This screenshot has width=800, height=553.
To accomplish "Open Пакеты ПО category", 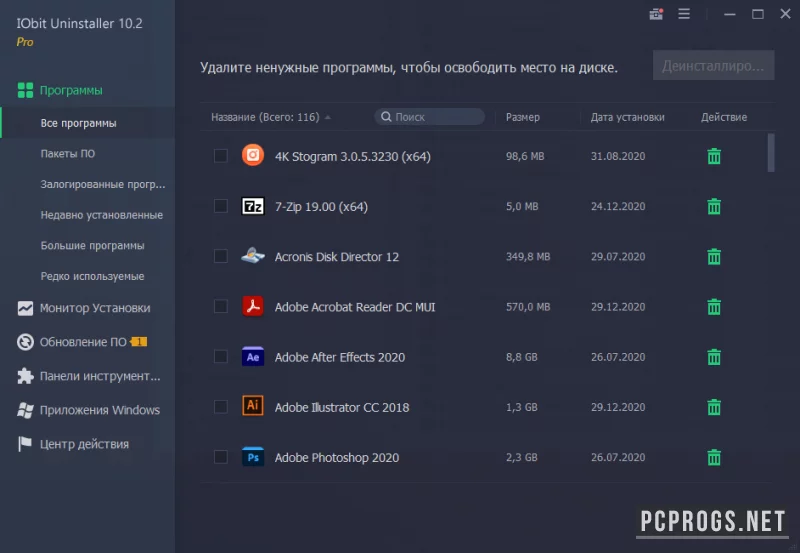I will tap(67, 154).
